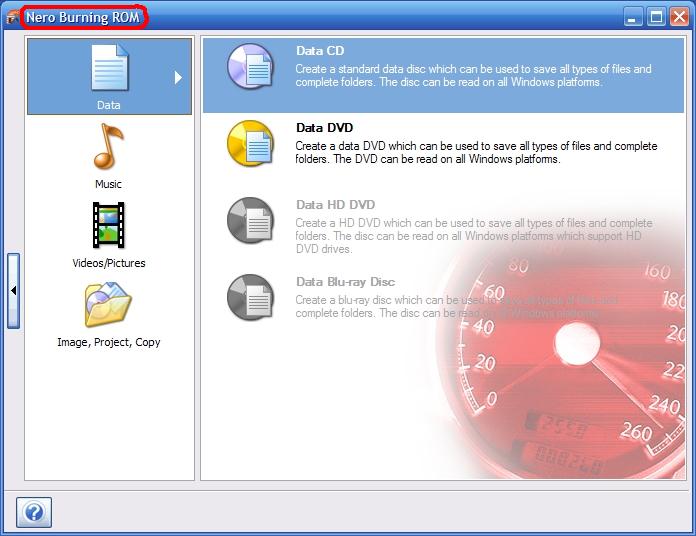Select the Music label in the sidebar

coord(108,184)
